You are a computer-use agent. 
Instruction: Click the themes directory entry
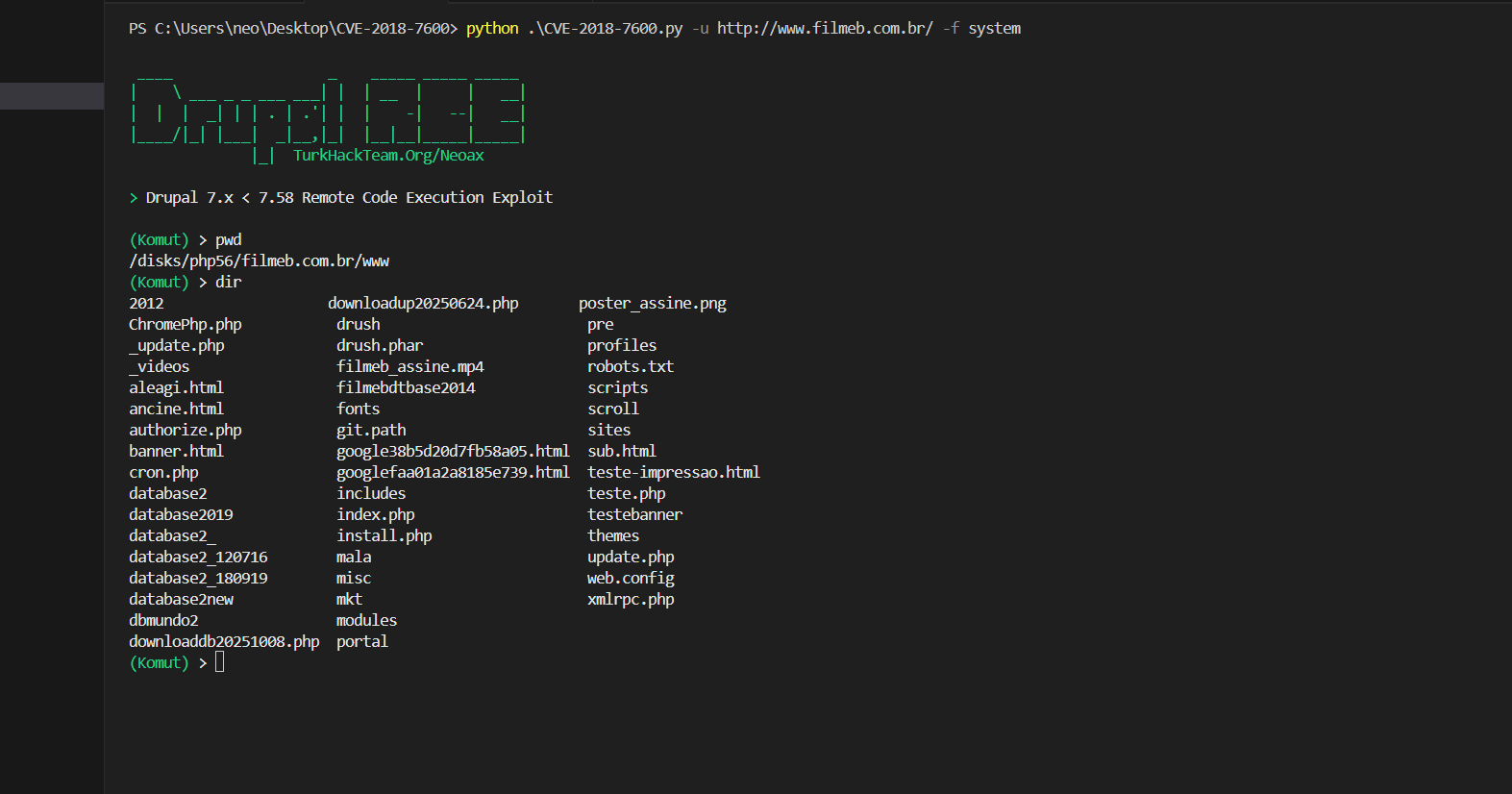613,536
